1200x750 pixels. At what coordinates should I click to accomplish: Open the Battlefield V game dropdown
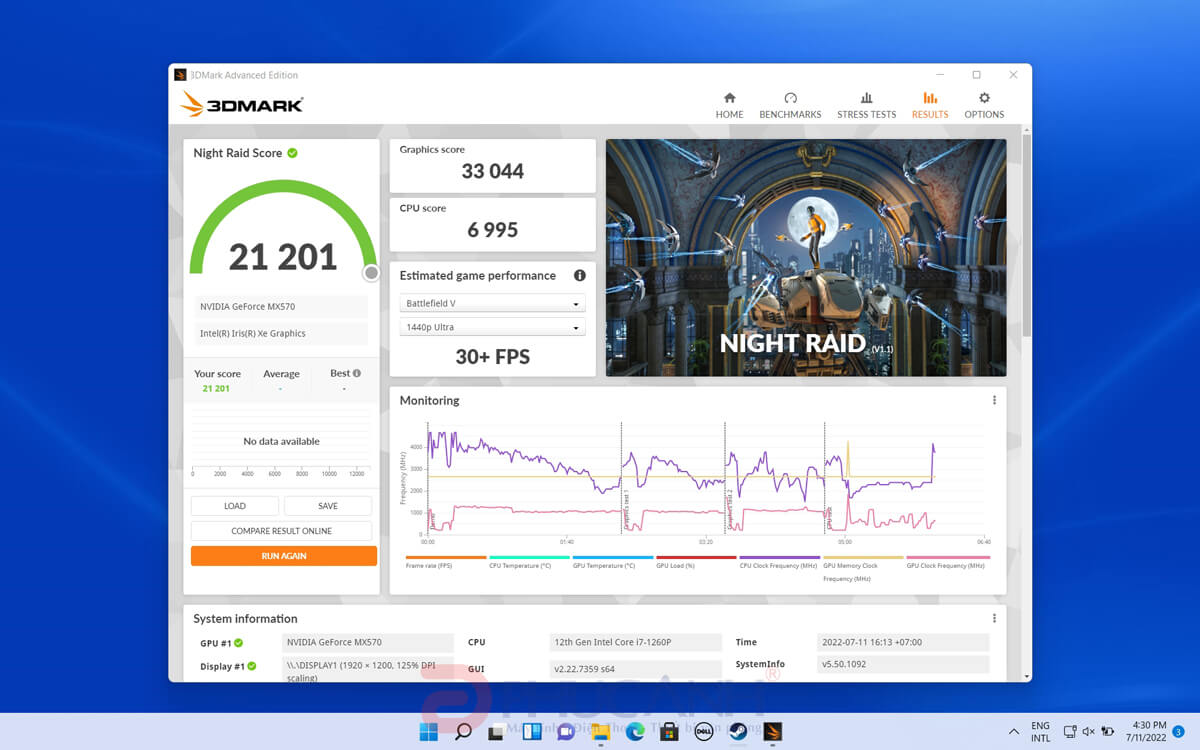(492, 303)
